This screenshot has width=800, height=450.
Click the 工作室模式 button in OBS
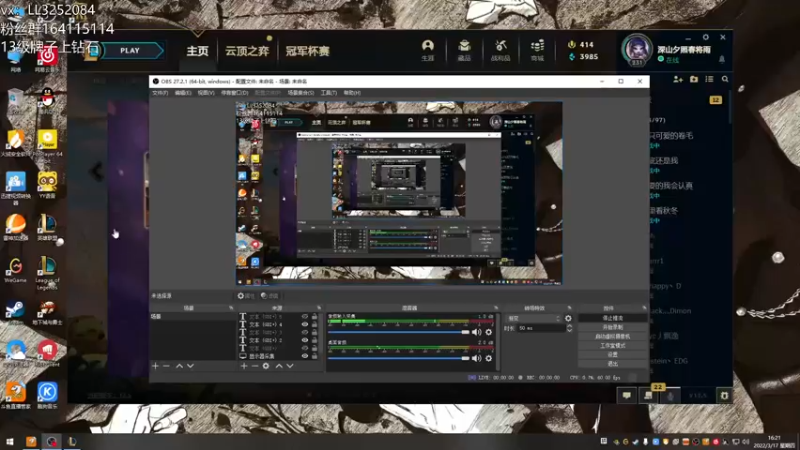pos(613,345)
